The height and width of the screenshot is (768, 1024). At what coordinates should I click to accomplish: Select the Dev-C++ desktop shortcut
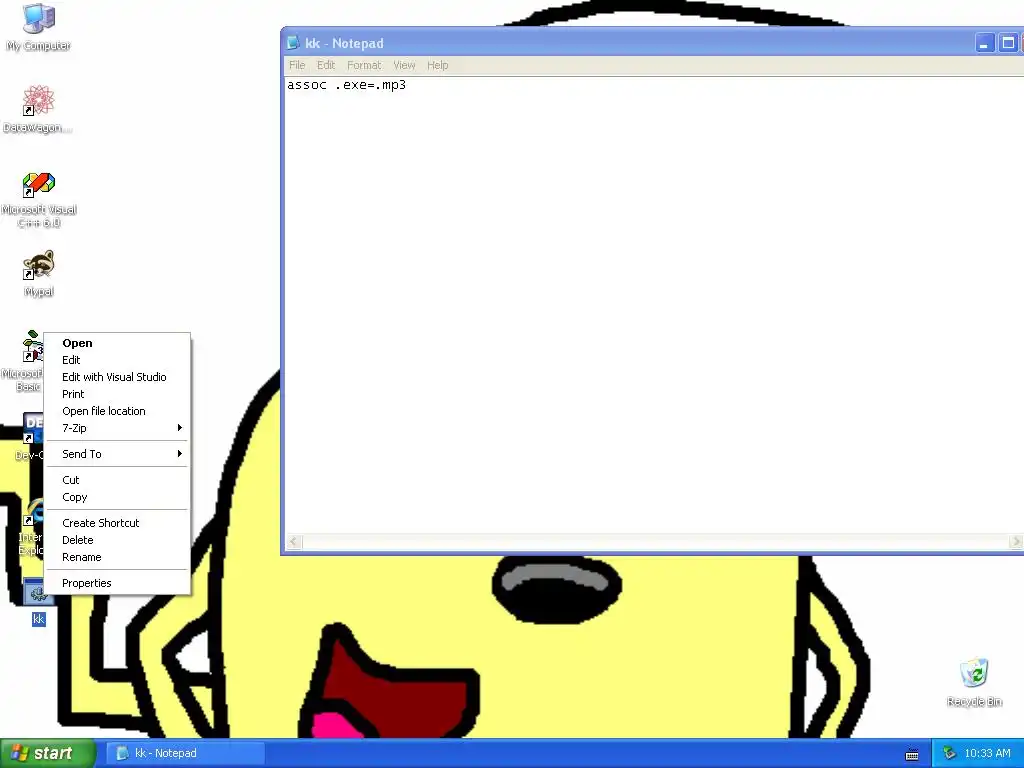pos(32,428)
